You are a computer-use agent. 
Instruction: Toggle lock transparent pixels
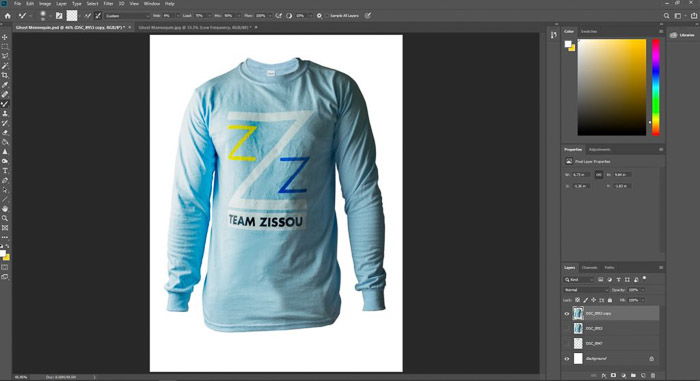point(577,300)
